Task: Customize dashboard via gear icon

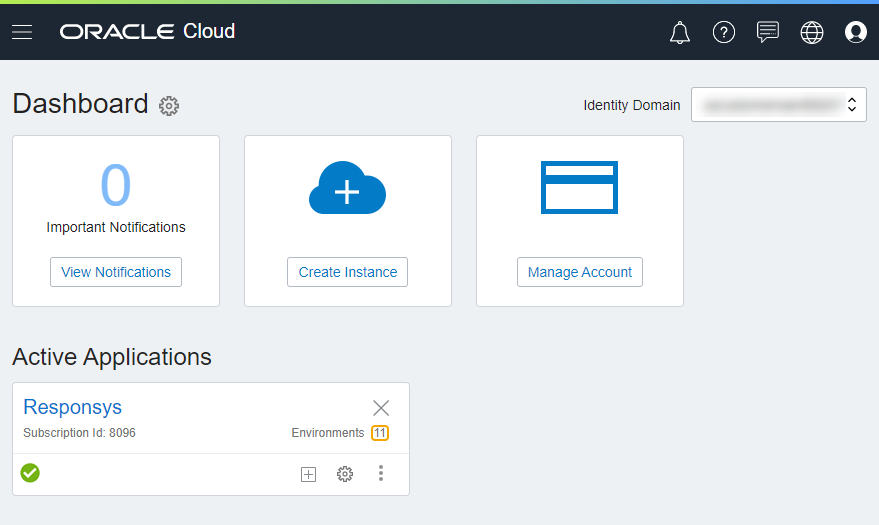Action: click(169, 105)
